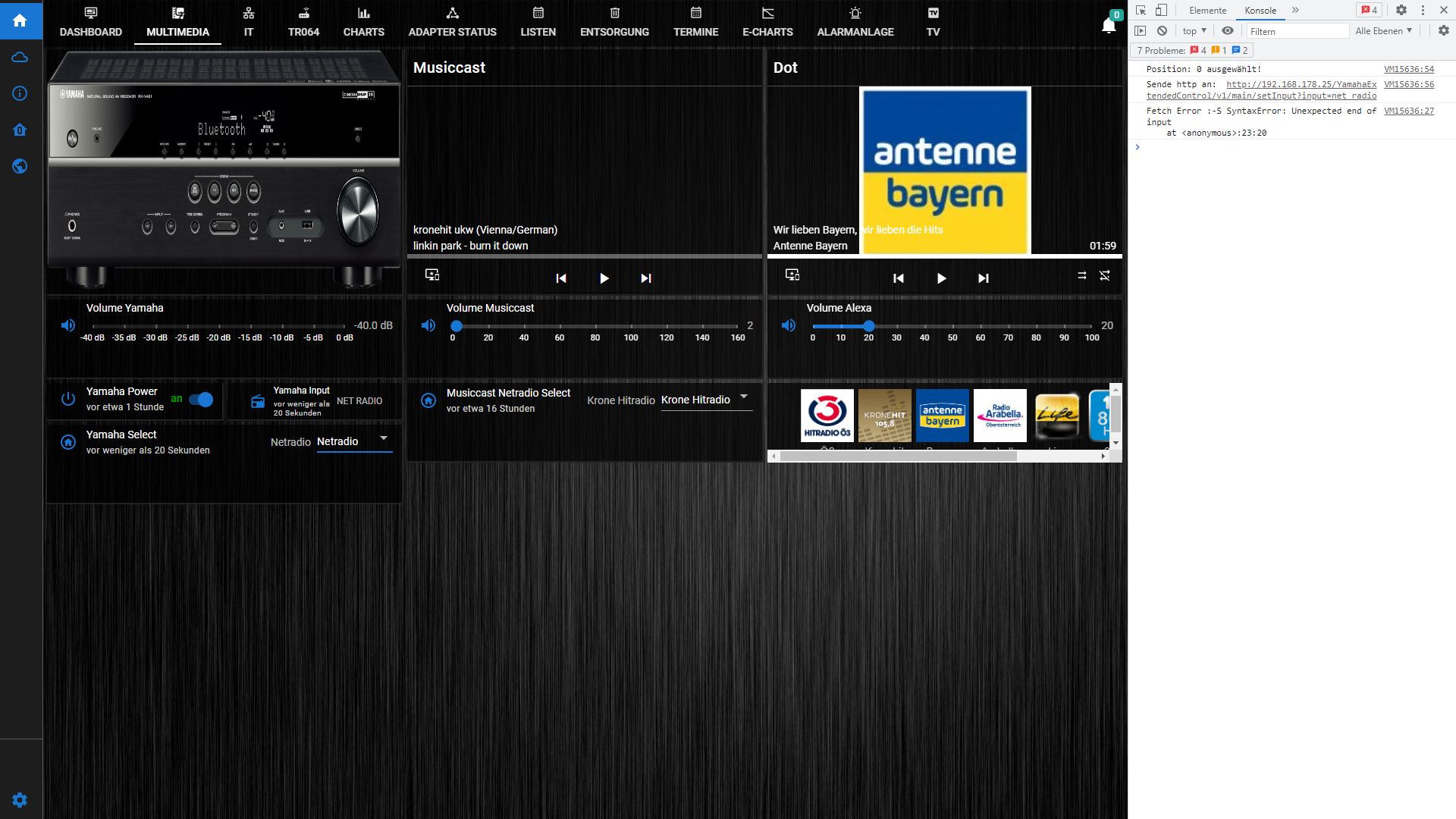The height and width of the screenshot is (819, 1456).
Task: Click the console Filtern input field
Action: click(x=1298, y=31)
